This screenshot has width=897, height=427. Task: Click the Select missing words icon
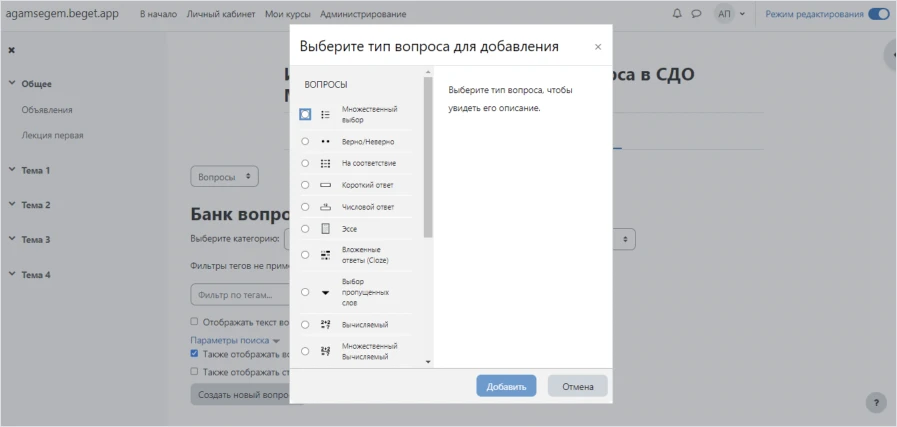[326, 292]
